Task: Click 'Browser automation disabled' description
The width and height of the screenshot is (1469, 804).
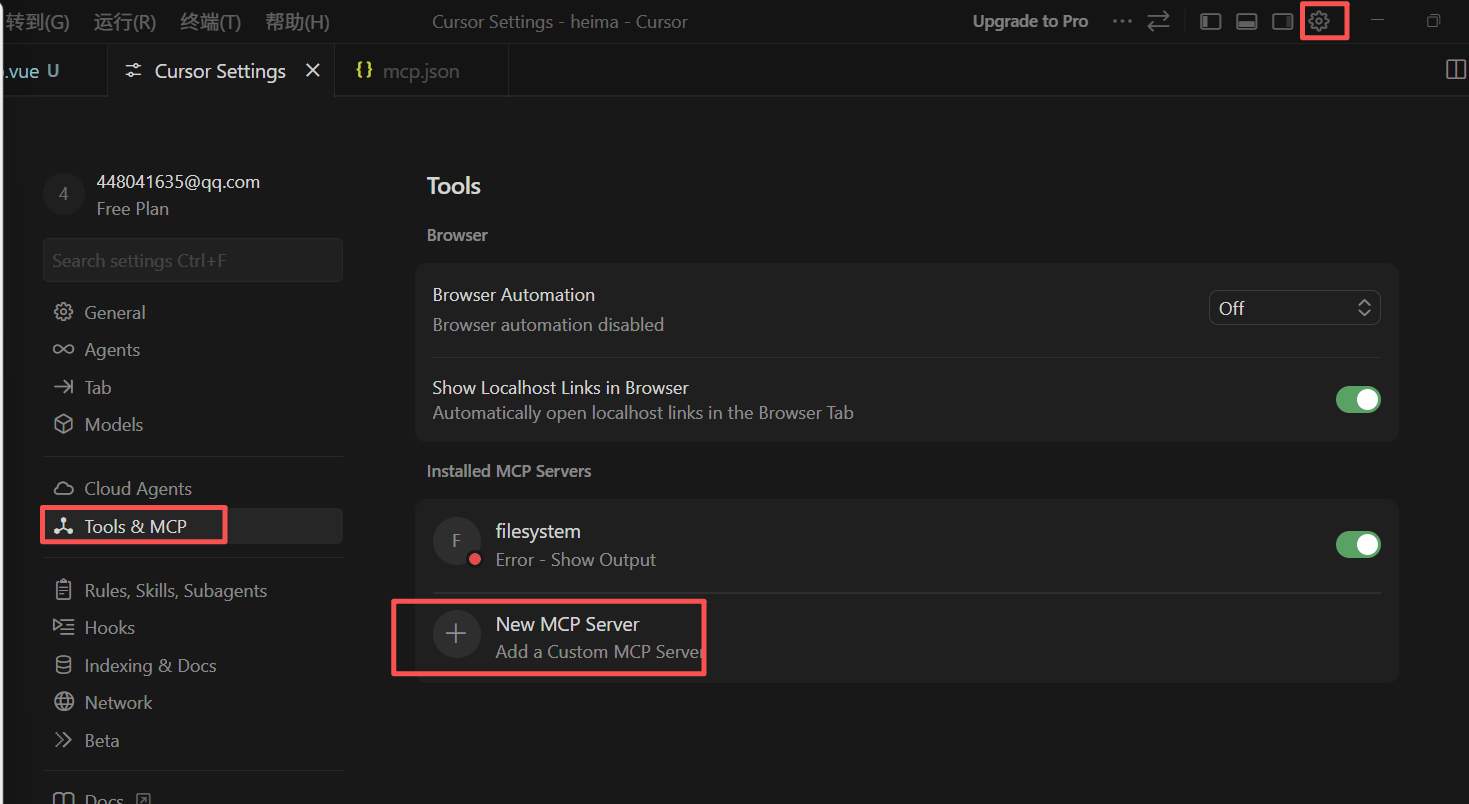Action: tap(548, 325)
